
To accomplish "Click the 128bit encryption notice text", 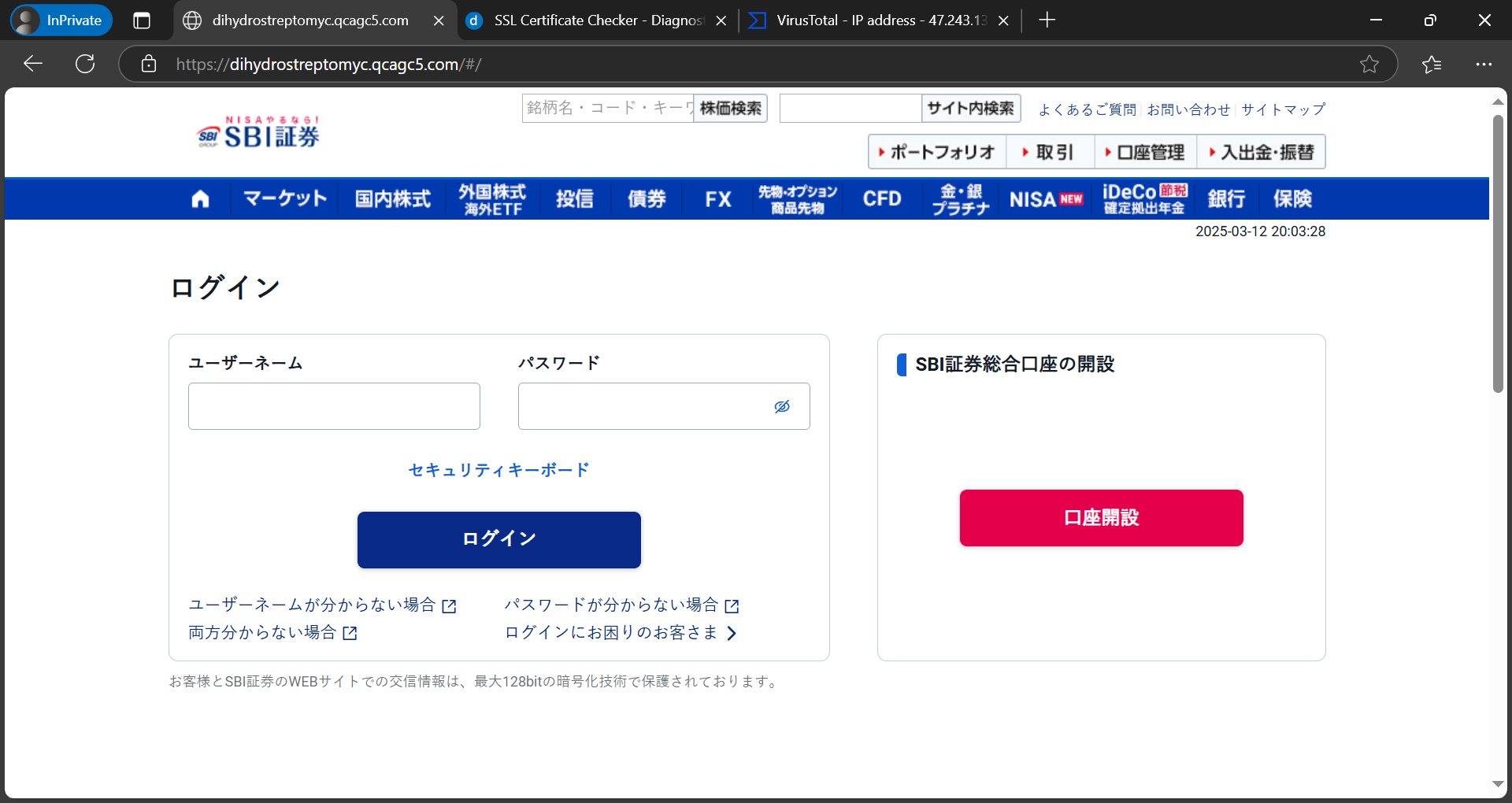I will [475, 681].
